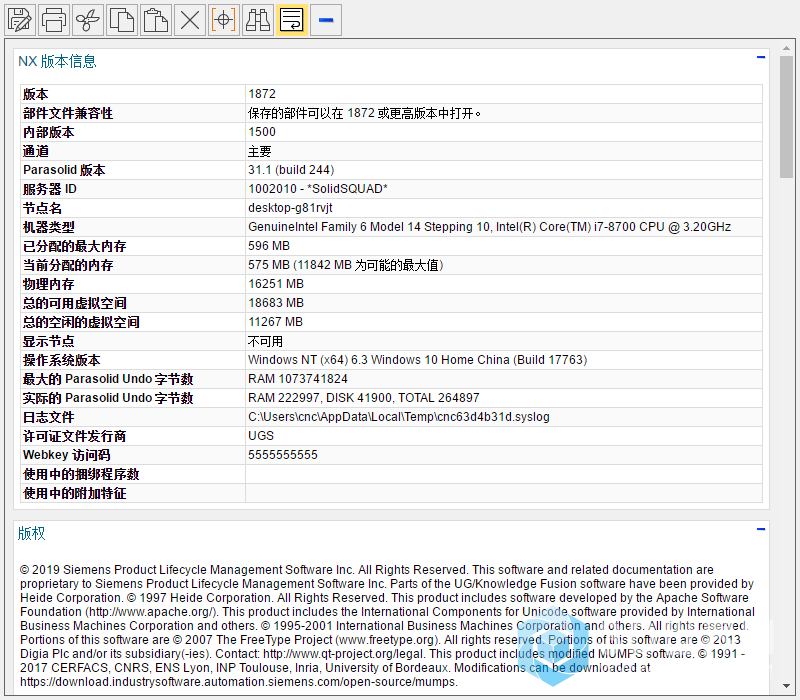Image resolution: width=800 pixels, height=700 pixels.
Task: Click the syslog file path
Action: 398,417
